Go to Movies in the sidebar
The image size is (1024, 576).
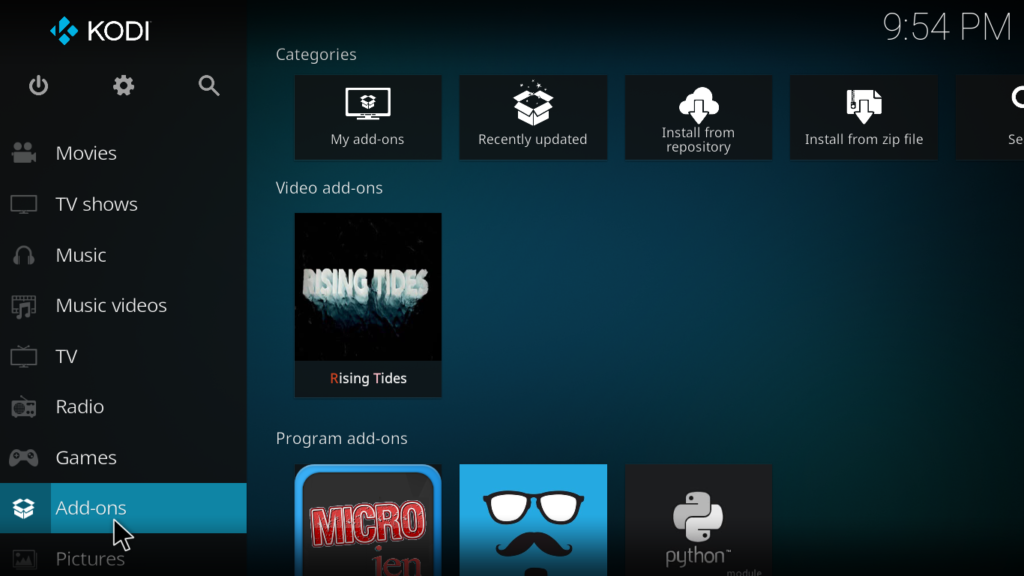86,153
